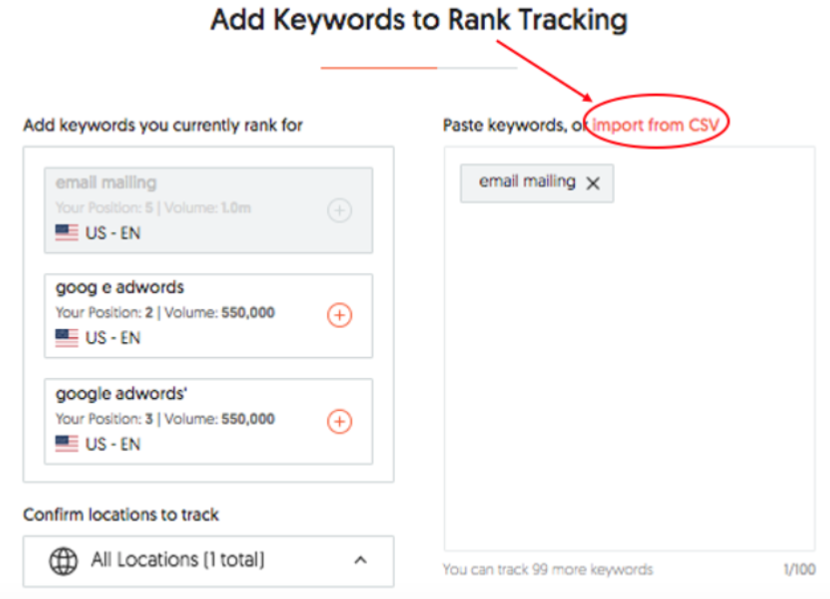The width and height of the screenshot is (830, 599).
Task: Remove the email mailing keyword tag
Action: [593, 183]
